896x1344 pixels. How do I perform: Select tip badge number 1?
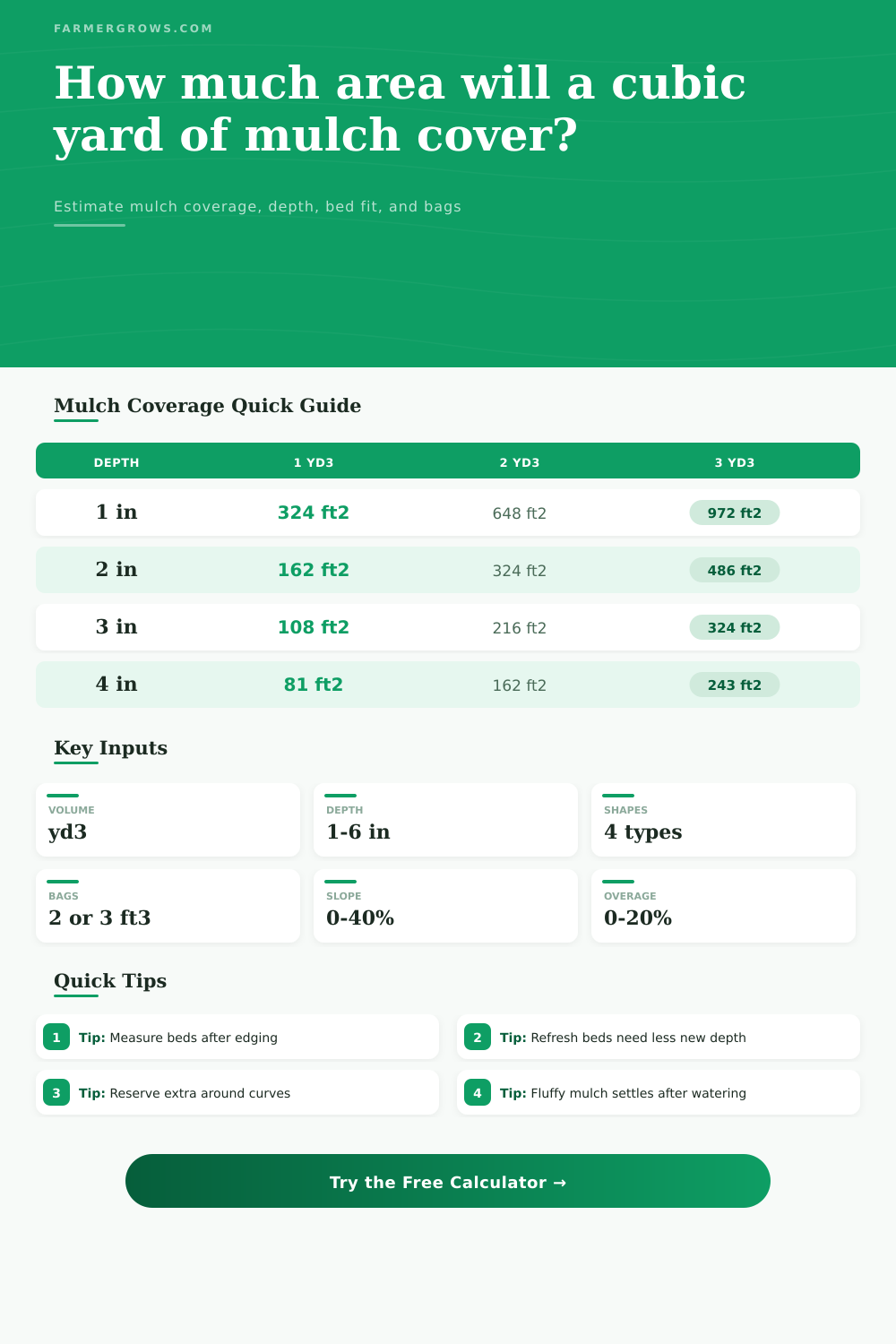pos(56,1037)
